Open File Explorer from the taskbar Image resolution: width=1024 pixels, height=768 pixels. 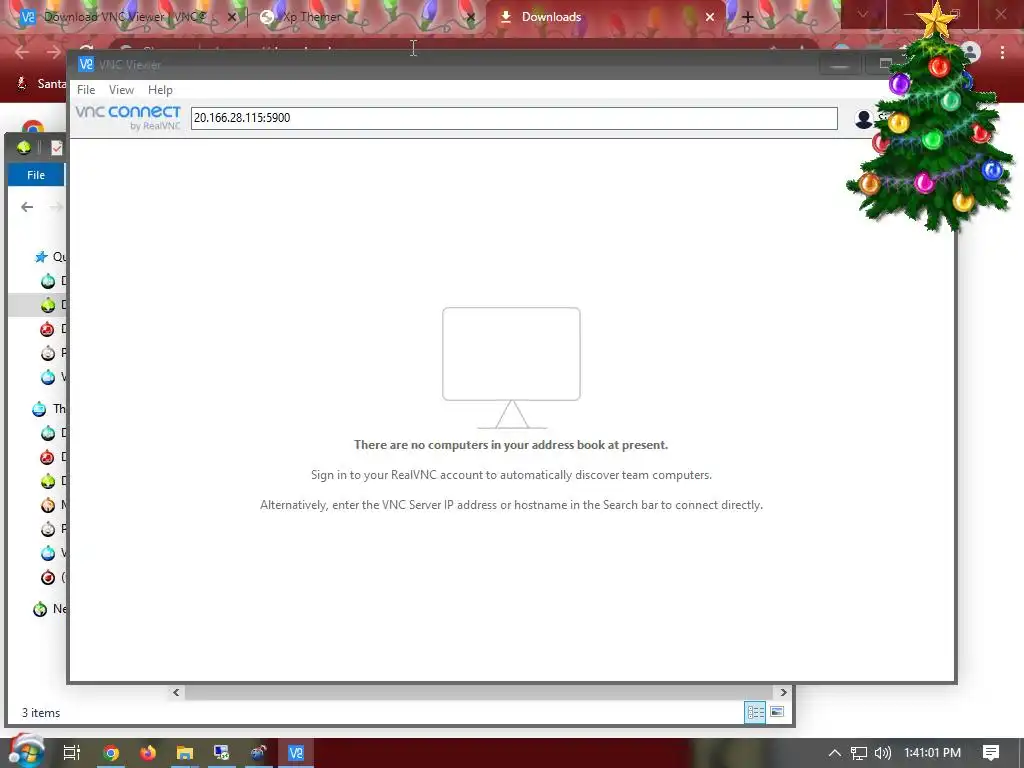[185, 753]
